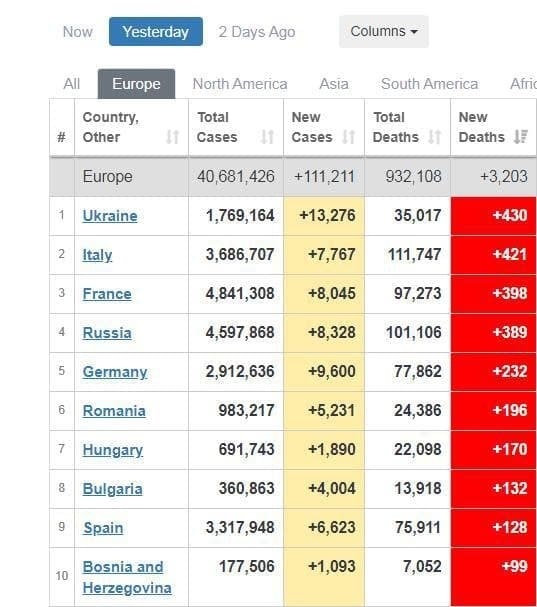This screenshot has height=607, width=537.
Task: Open the Ukraine country link
Action: point(110,216)
